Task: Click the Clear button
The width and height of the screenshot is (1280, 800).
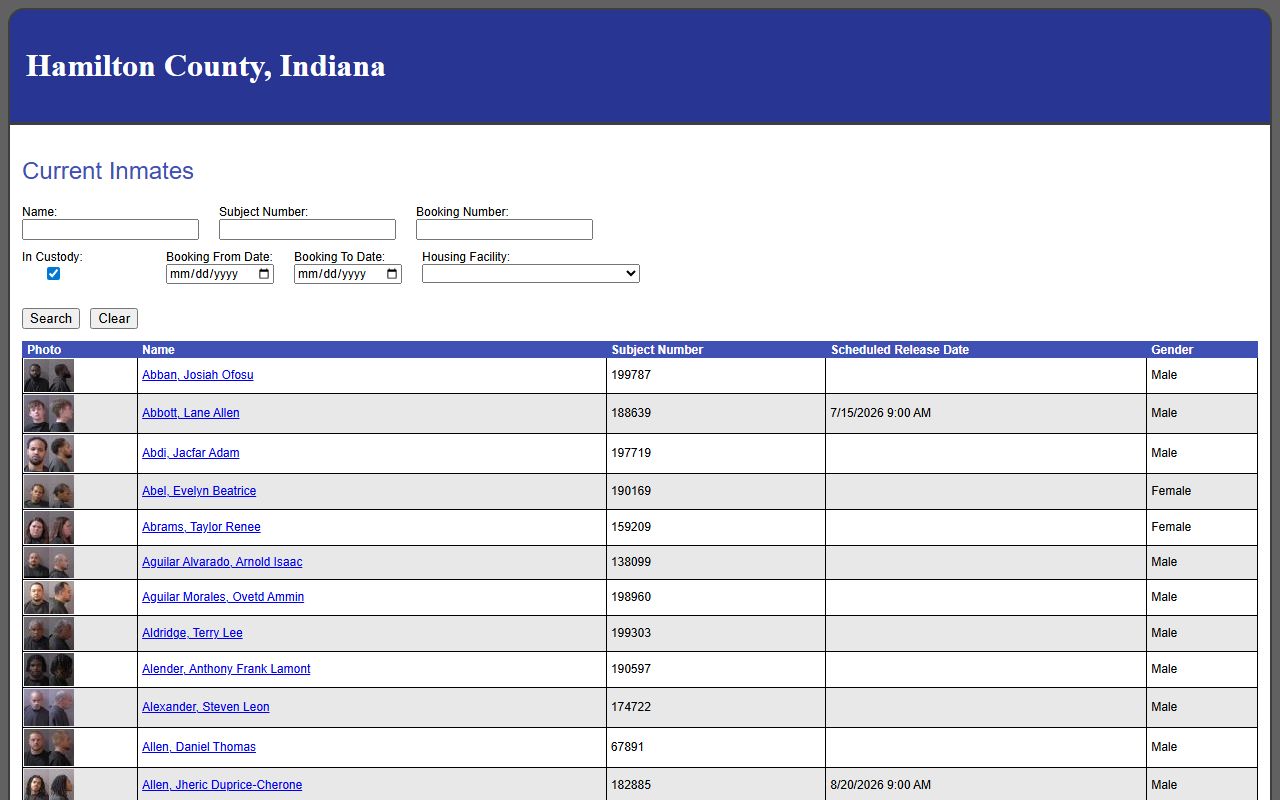Action: [x=114, y=318]
